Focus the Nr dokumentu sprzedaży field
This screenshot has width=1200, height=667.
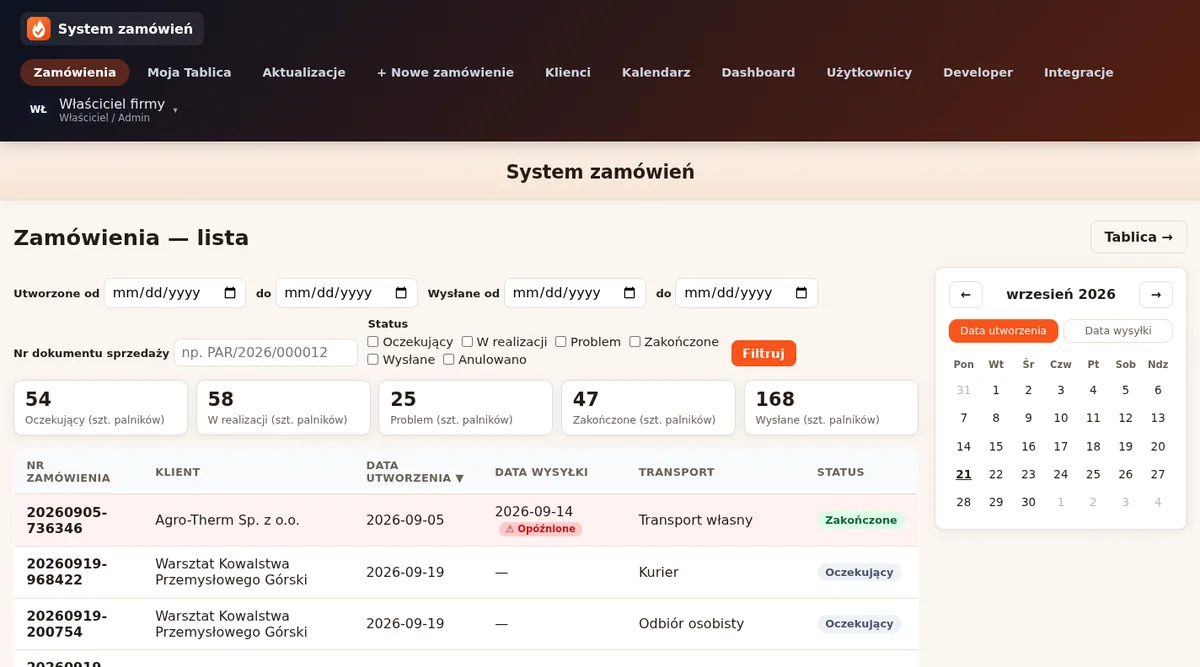[266, 353]
